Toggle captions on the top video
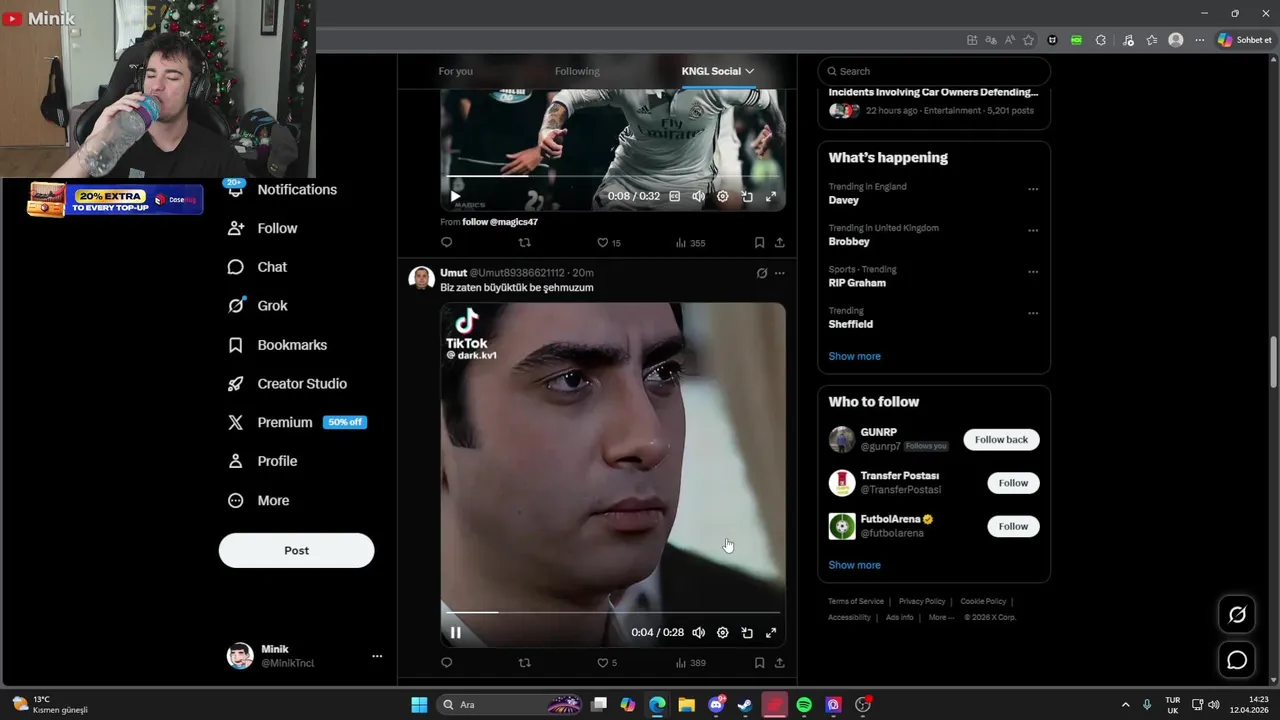Viewport: 1280px width, 720px height. tap(674, 197)
